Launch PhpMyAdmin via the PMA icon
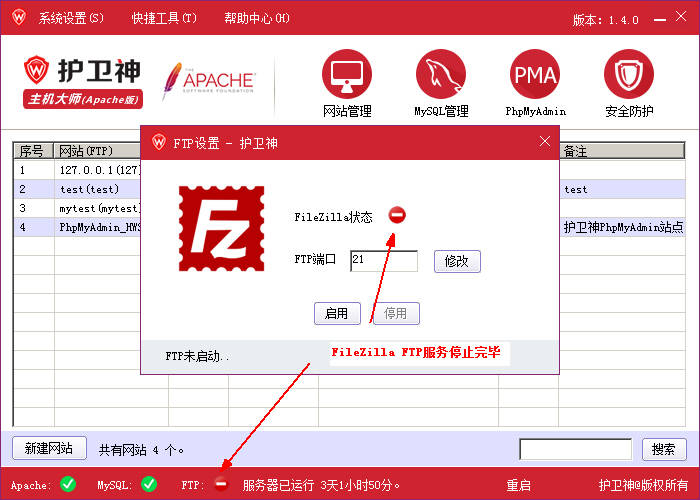This screenshot has width=700, height=500. coord(535,74)
